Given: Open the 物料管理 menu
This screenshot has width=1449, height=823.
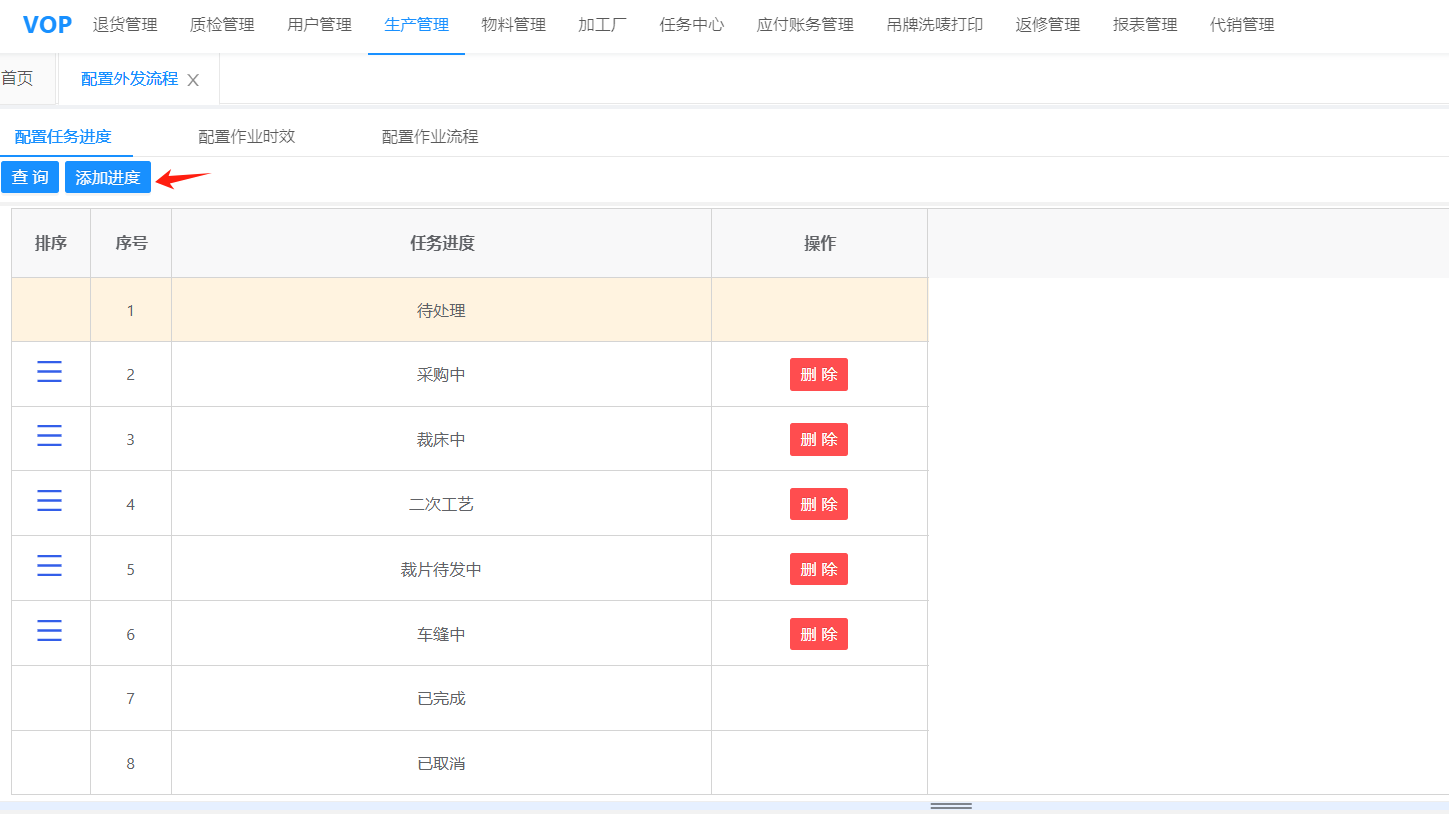Looking at the screenshot, I should pyautogui.click(x=513, y=25).
